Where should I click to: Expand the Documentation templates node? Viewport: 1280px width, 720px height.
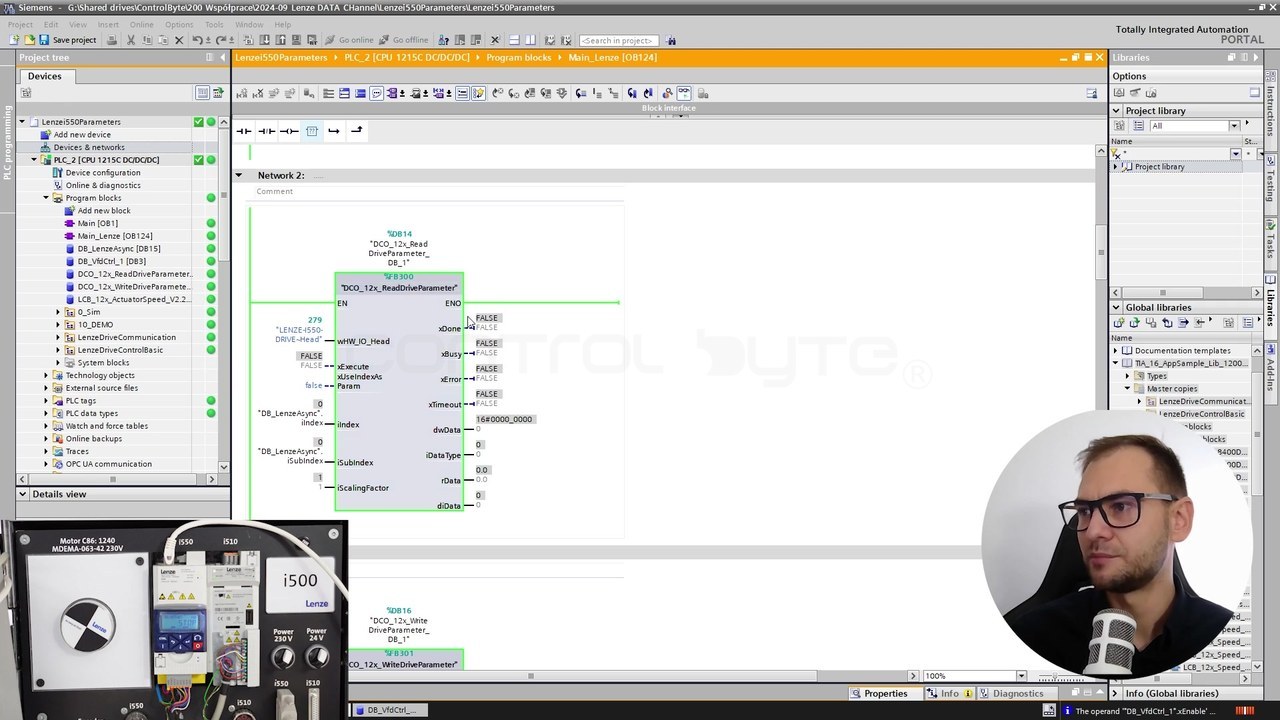click(1116, 351)
